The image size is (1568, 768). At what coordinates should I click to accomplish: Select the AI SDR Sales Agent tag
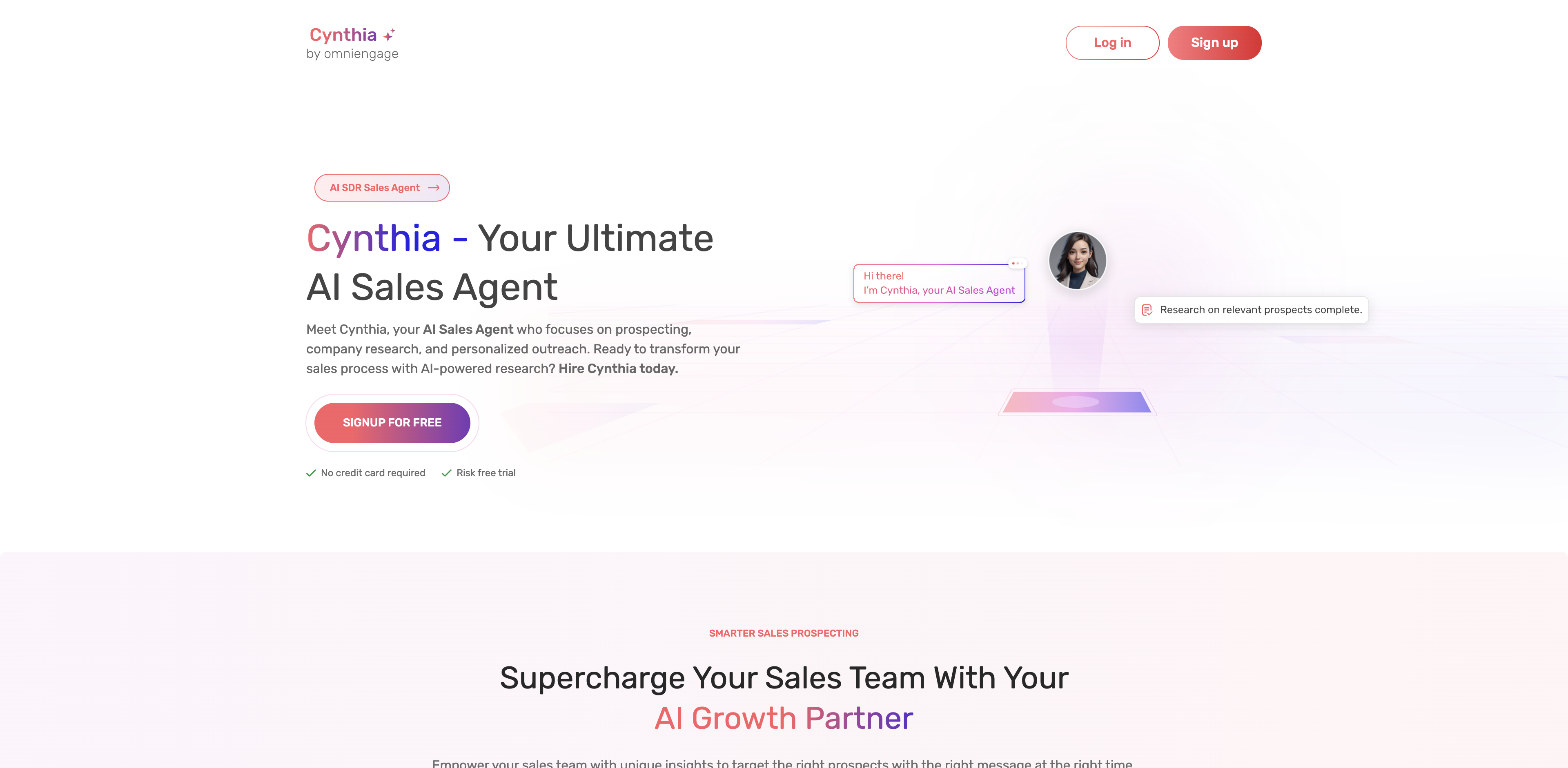[383, 187]
